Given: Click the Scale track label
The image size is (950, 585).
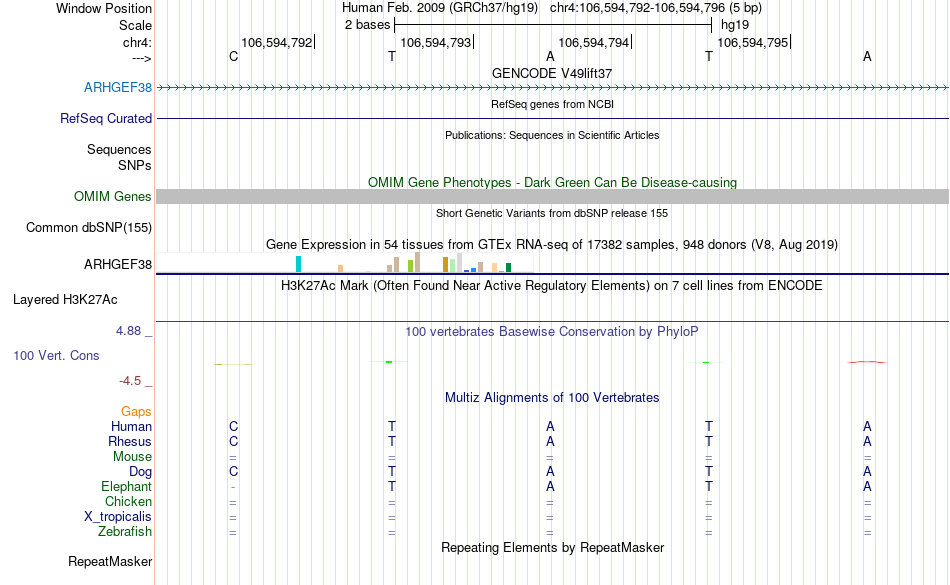Looking at the screenshot, I should pyautogui.click(x=135, y=25).
